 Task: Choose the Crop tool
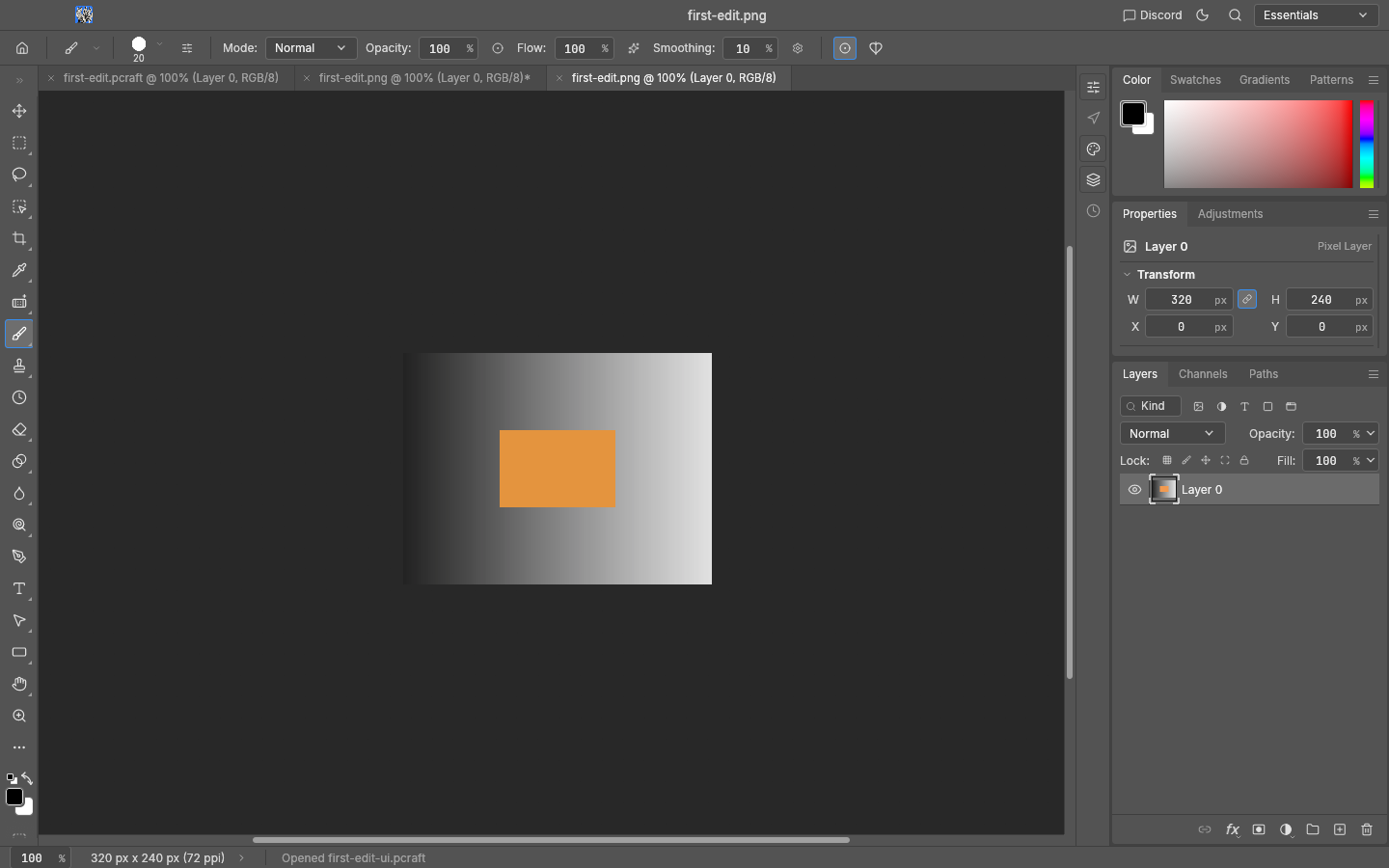click(19, 238)
